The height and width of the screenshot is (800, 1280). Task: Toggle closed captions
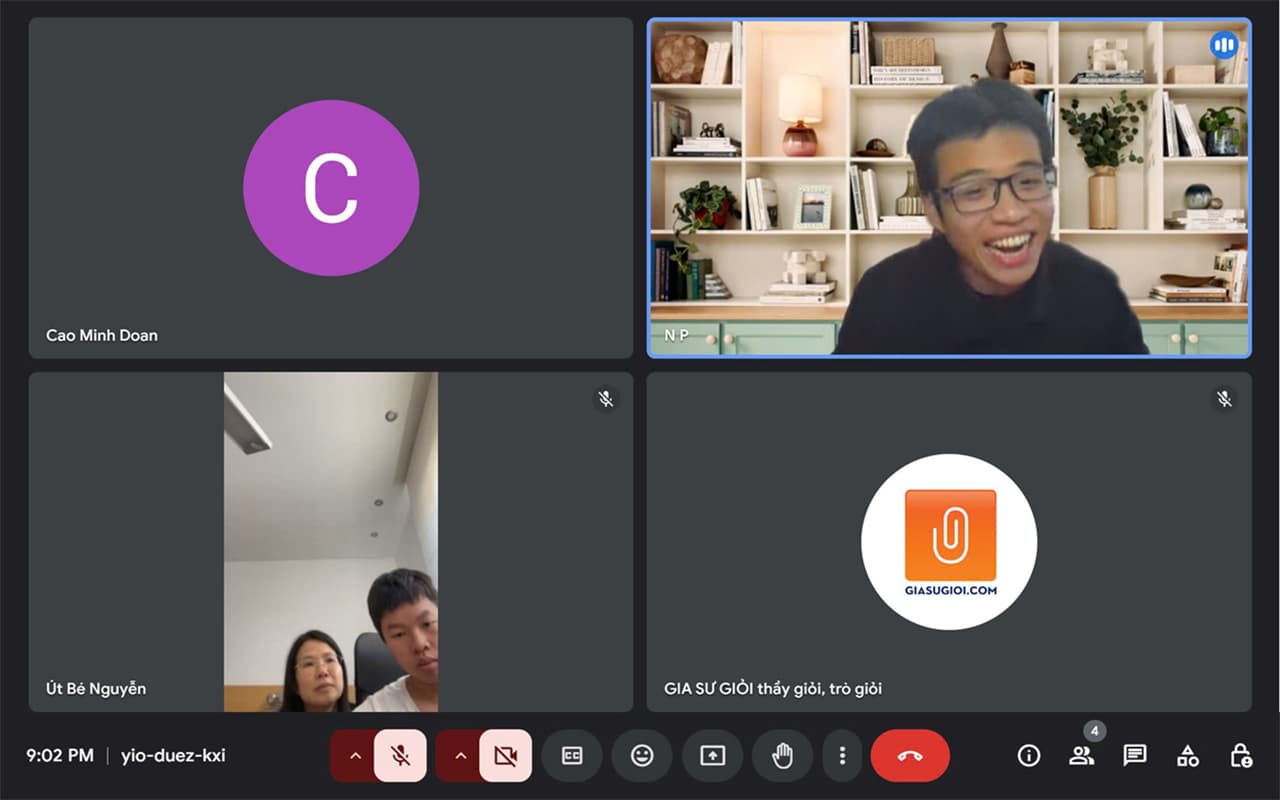coord(572,756)
